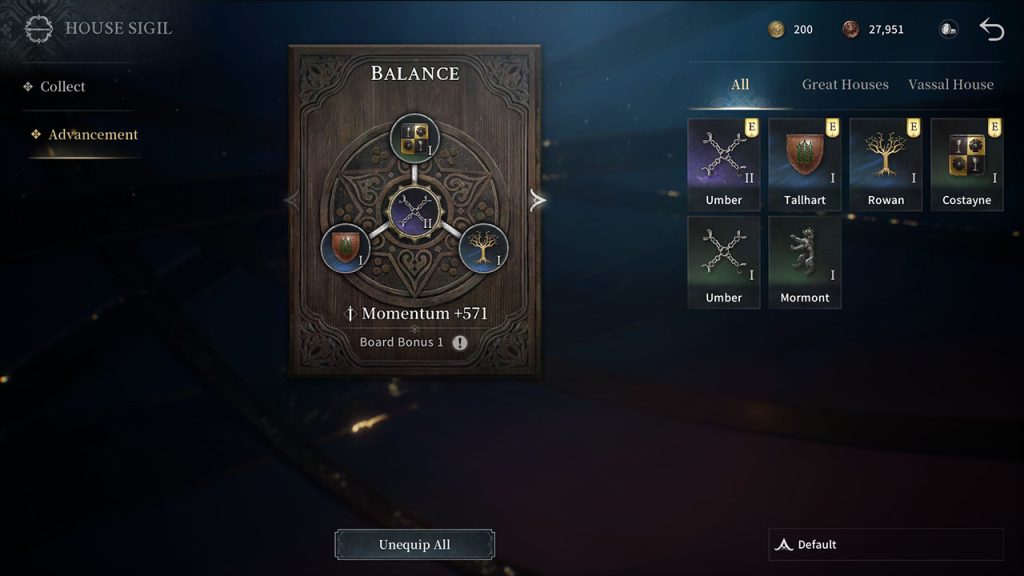Open the Default sort dropdown

[x=886, y=545]
